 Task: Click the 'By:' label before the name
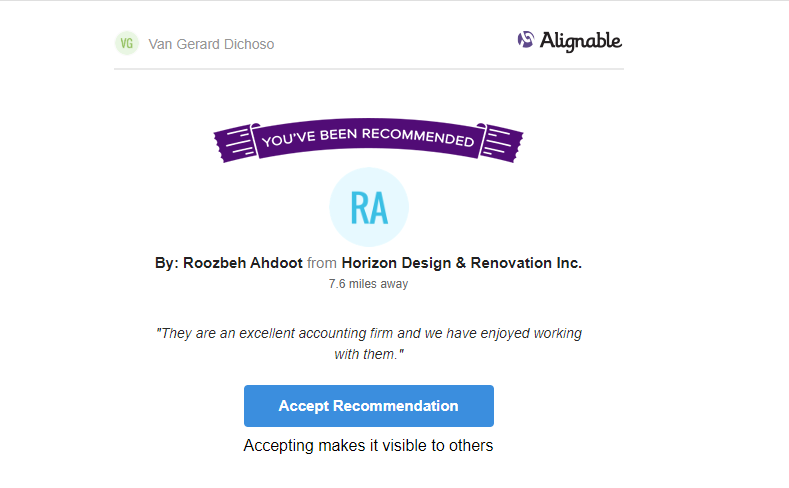click(167, 263)
